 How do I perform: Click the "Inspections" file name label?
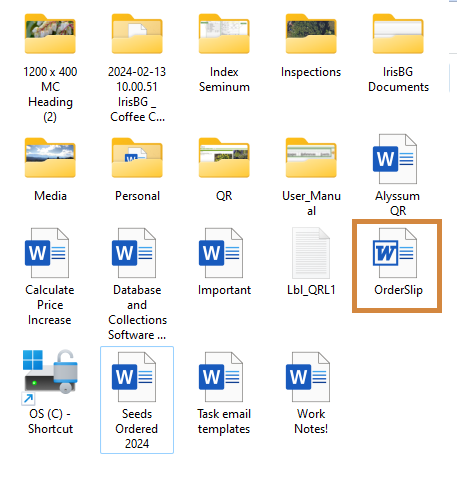click(x=311, y=72)
